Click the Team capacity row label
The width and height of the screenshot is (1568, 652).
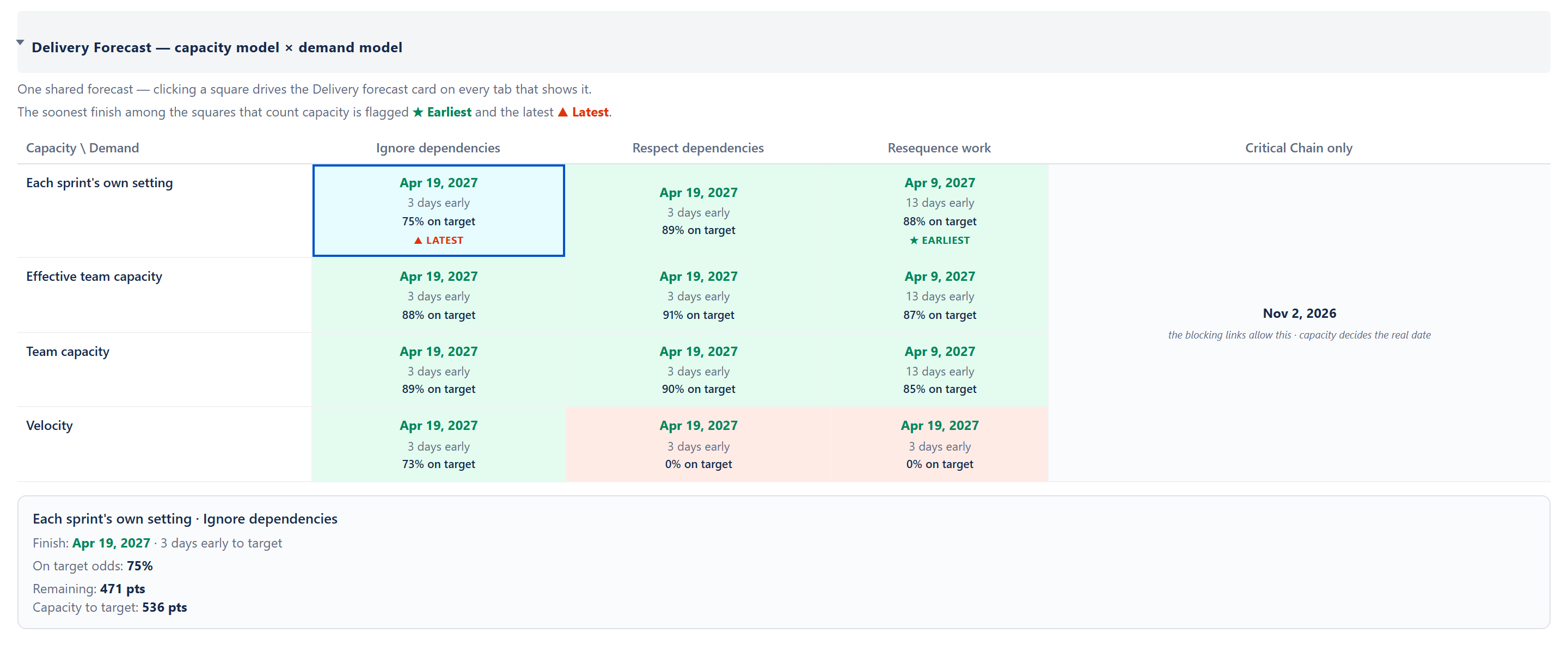[68, 352]
